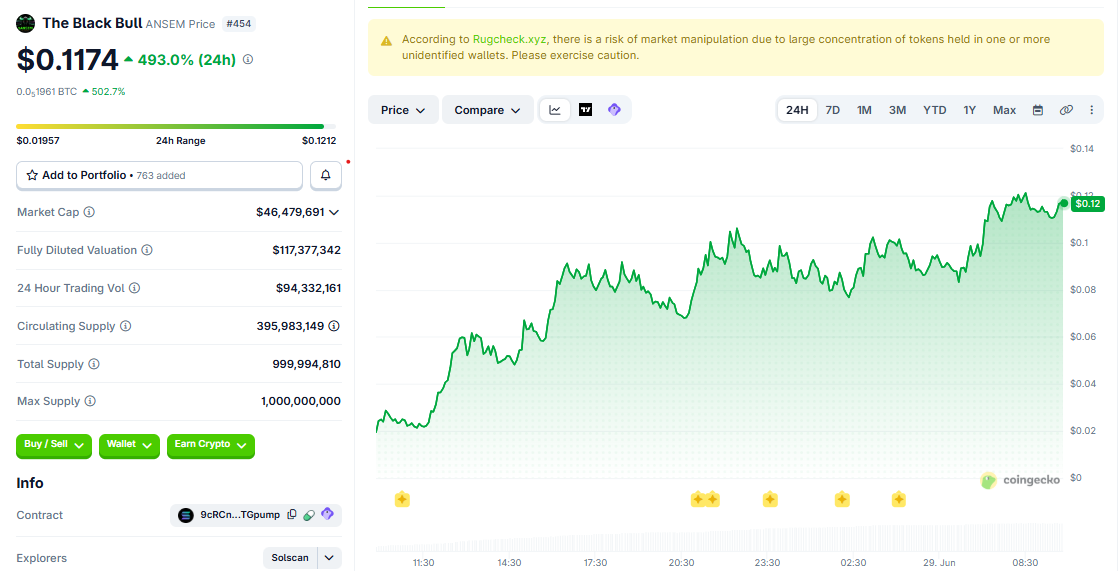The image size is (1119, 571).
Task: Select 1Y time range
Action: [x=969, y=110]
